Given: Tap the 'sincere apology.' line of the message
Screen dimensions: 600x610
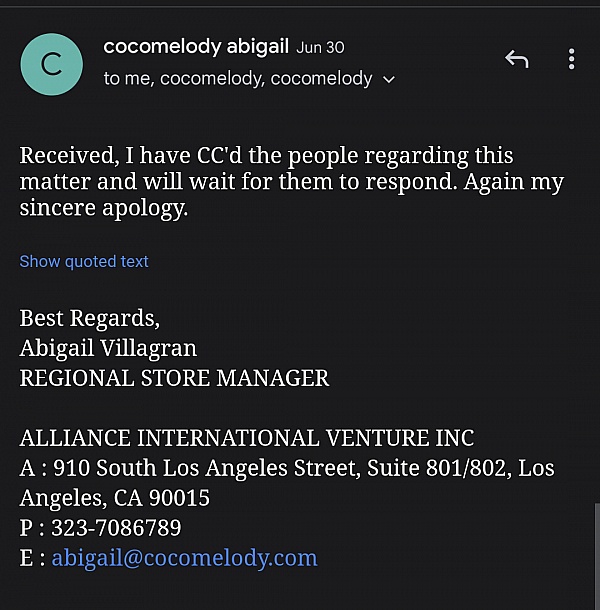Looking at the screenshot, I should point(104,208).
